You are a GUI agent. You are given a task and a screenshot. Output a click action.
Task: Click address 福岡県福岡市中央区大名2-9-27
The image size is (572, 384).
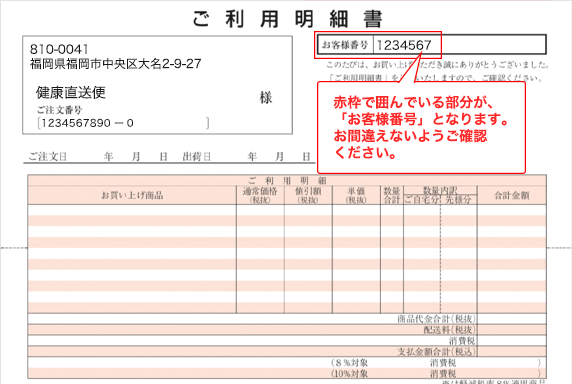coord(116,64)
